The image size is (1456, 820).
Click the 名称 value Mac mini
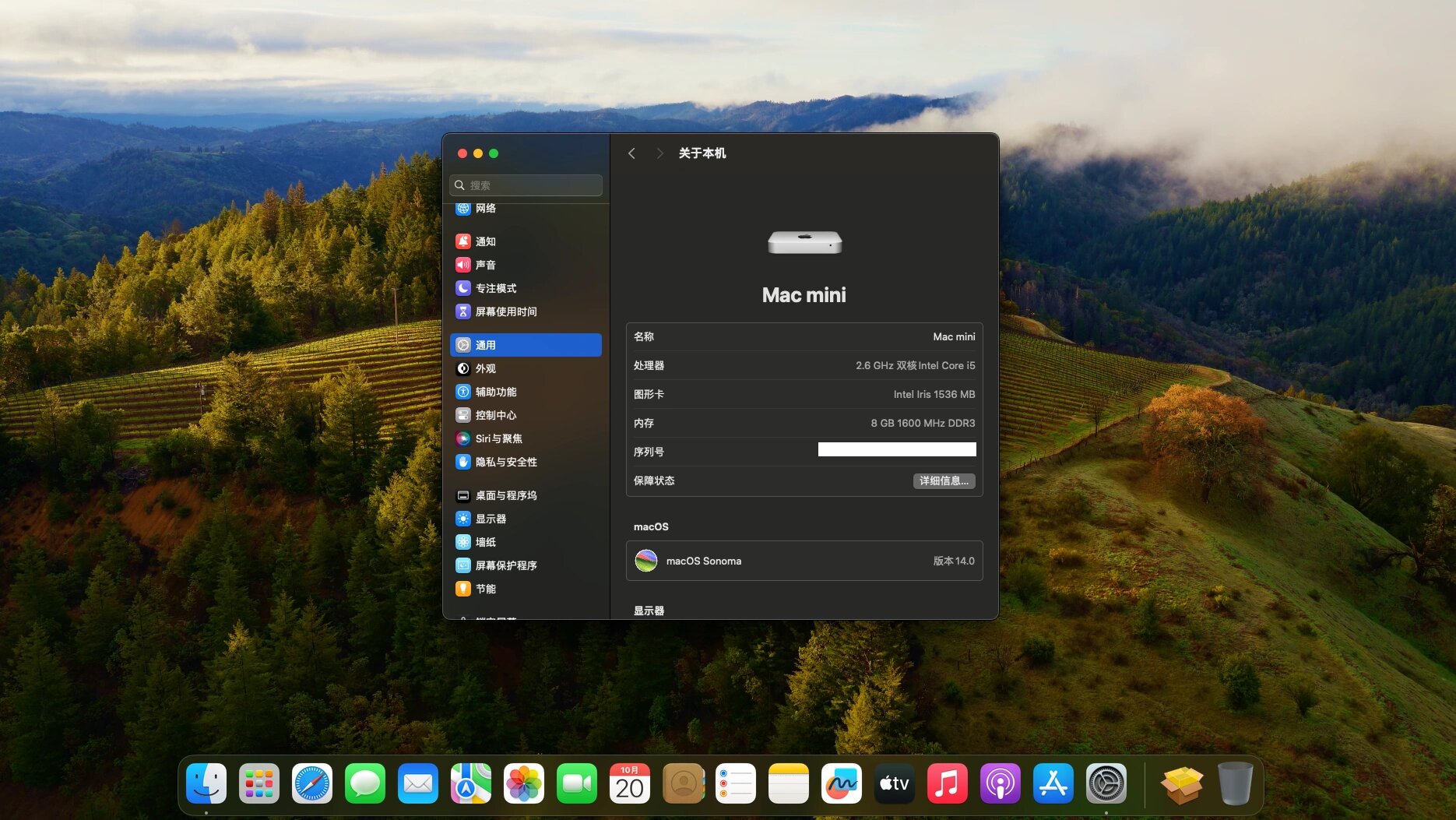pyautogui.click(x=954, y=336)
